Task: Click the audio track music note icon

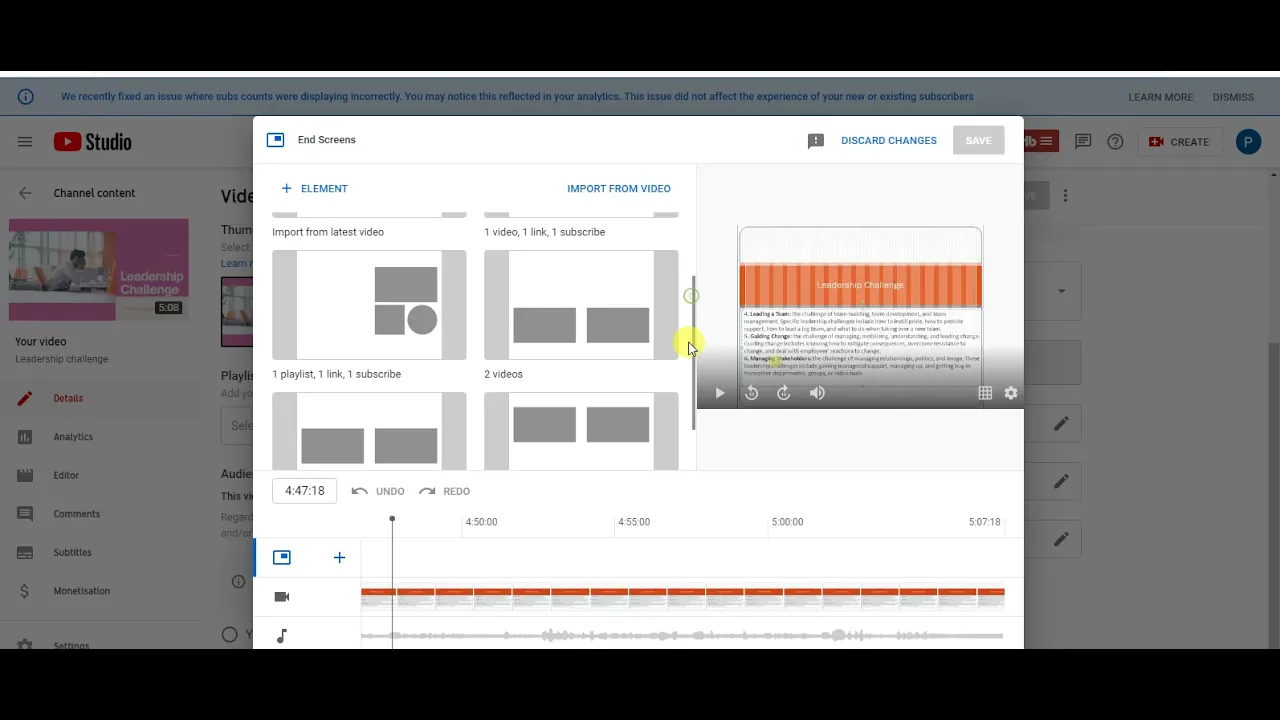Action: pyautogui.click(x=282, y=636)
